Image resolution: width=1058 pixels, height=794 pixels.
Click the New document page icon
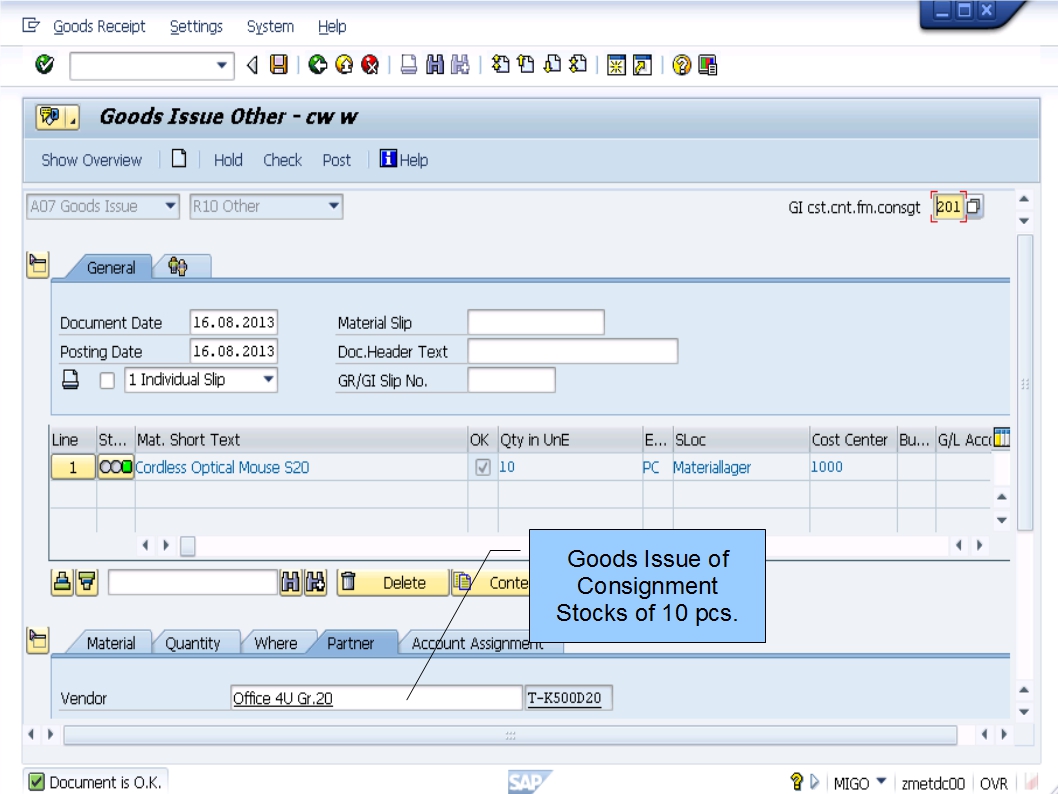tap(179, 159)
